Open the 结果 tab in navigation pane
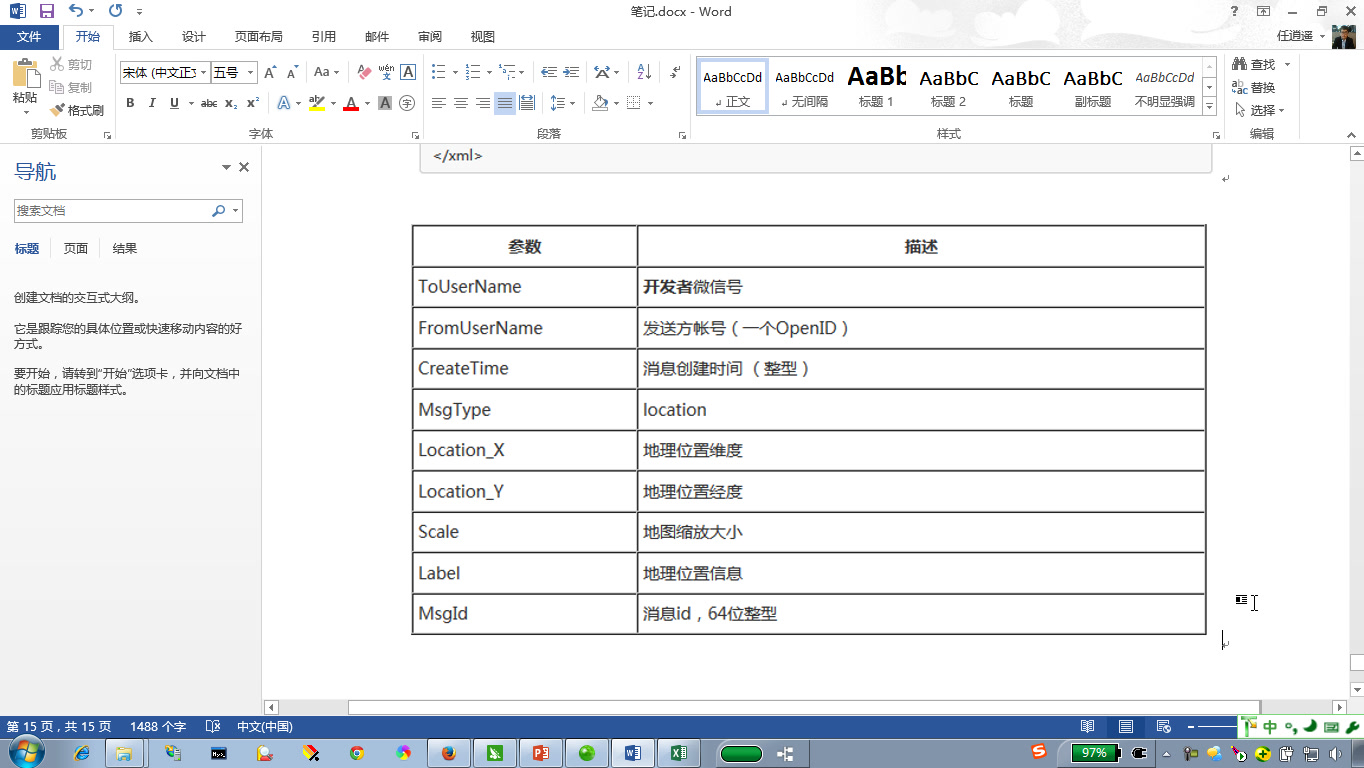 125,249
